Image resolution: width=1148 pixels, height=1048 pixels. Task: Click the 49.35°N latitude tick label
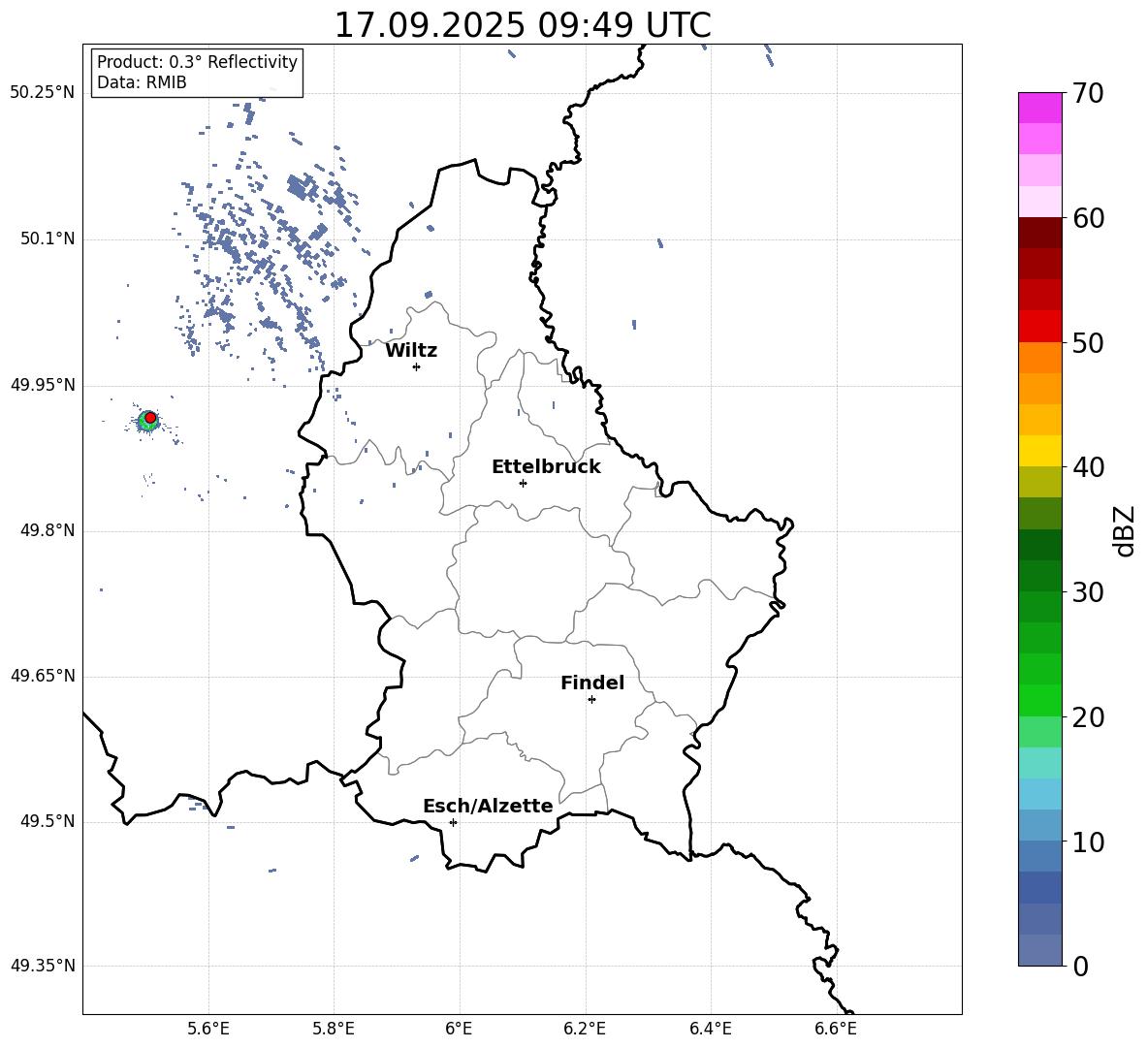point(43,966)
